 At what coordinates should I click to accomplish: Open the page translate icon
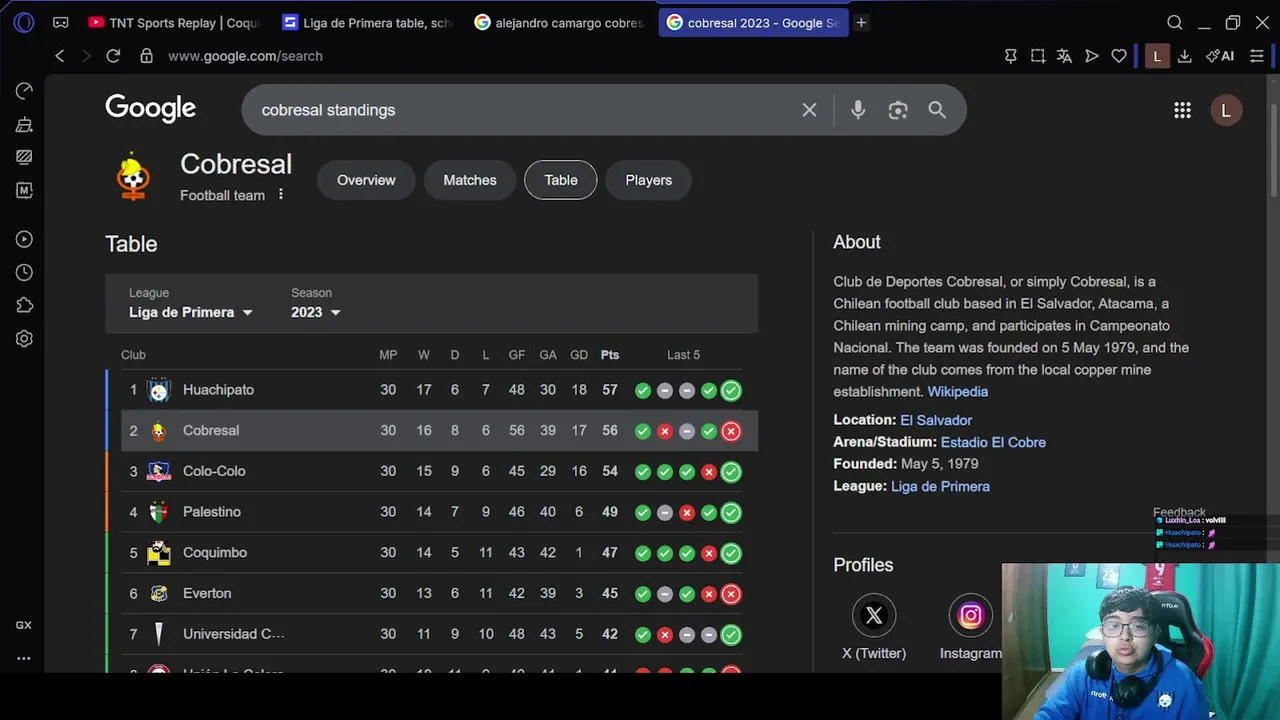(1065, 56)
